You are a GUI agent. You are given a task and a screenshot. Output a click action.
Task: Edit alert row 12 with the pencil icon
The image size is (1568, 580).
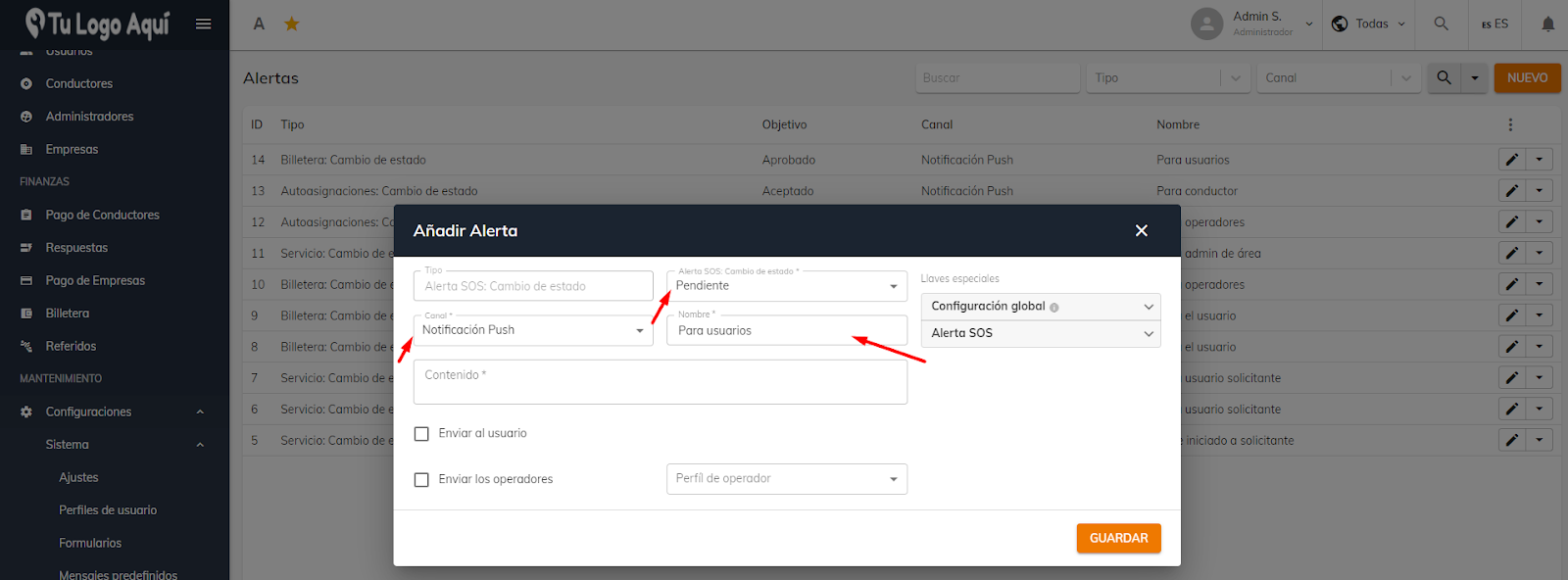(1512, 222)
